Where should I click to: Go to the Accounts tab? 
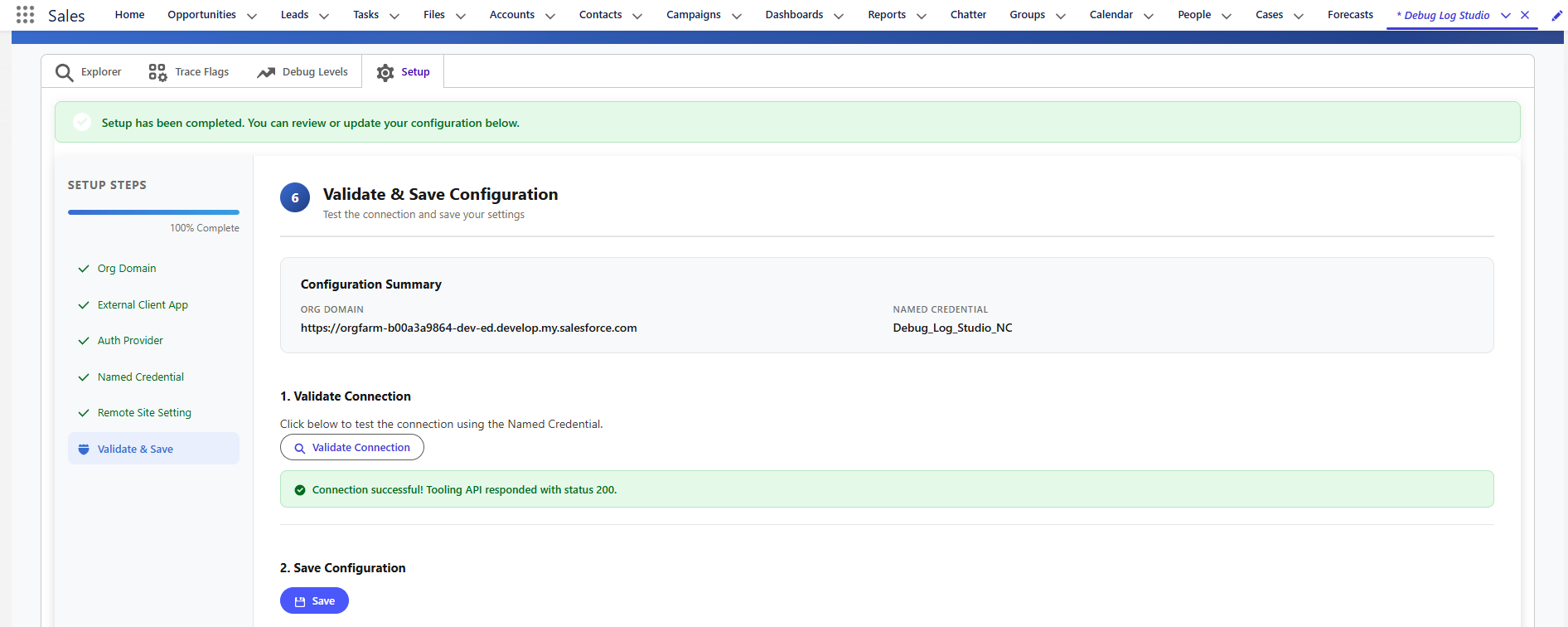point(512,15)
